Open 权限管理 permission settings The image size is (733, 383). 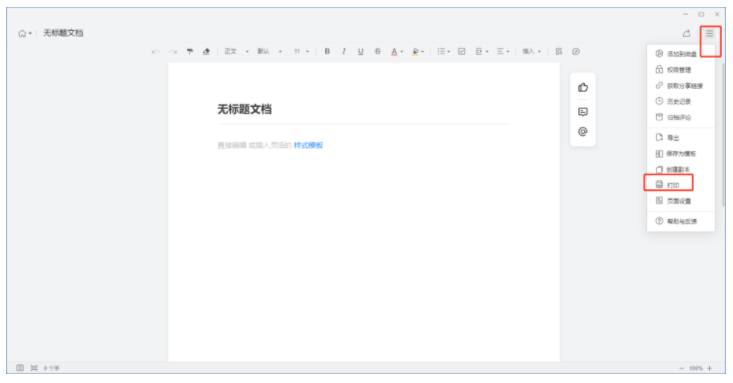681,70
